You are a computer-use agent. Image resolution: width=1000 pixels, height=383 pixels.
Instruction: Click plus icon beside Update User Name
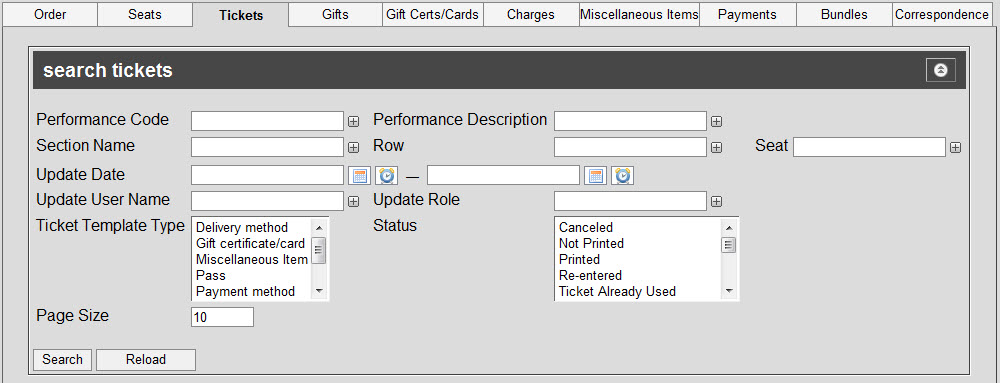[x=353, y=201]
